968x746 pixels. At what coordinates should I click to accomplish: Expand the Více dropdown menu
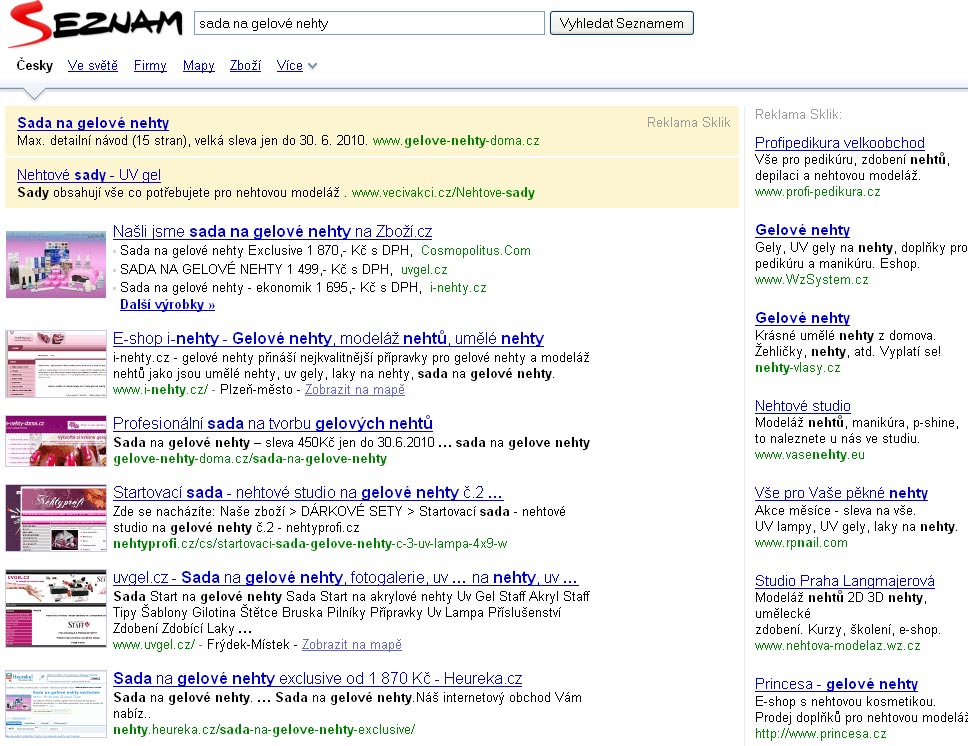296,65
